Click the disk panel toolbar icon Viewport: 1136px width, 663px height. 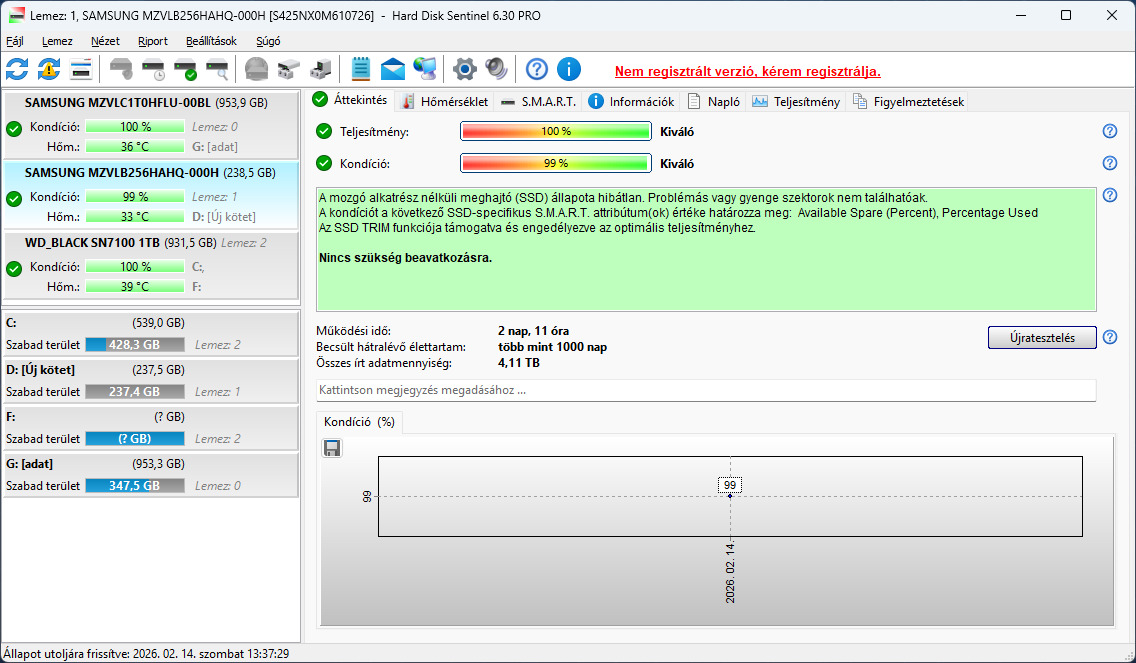point(81,70)
